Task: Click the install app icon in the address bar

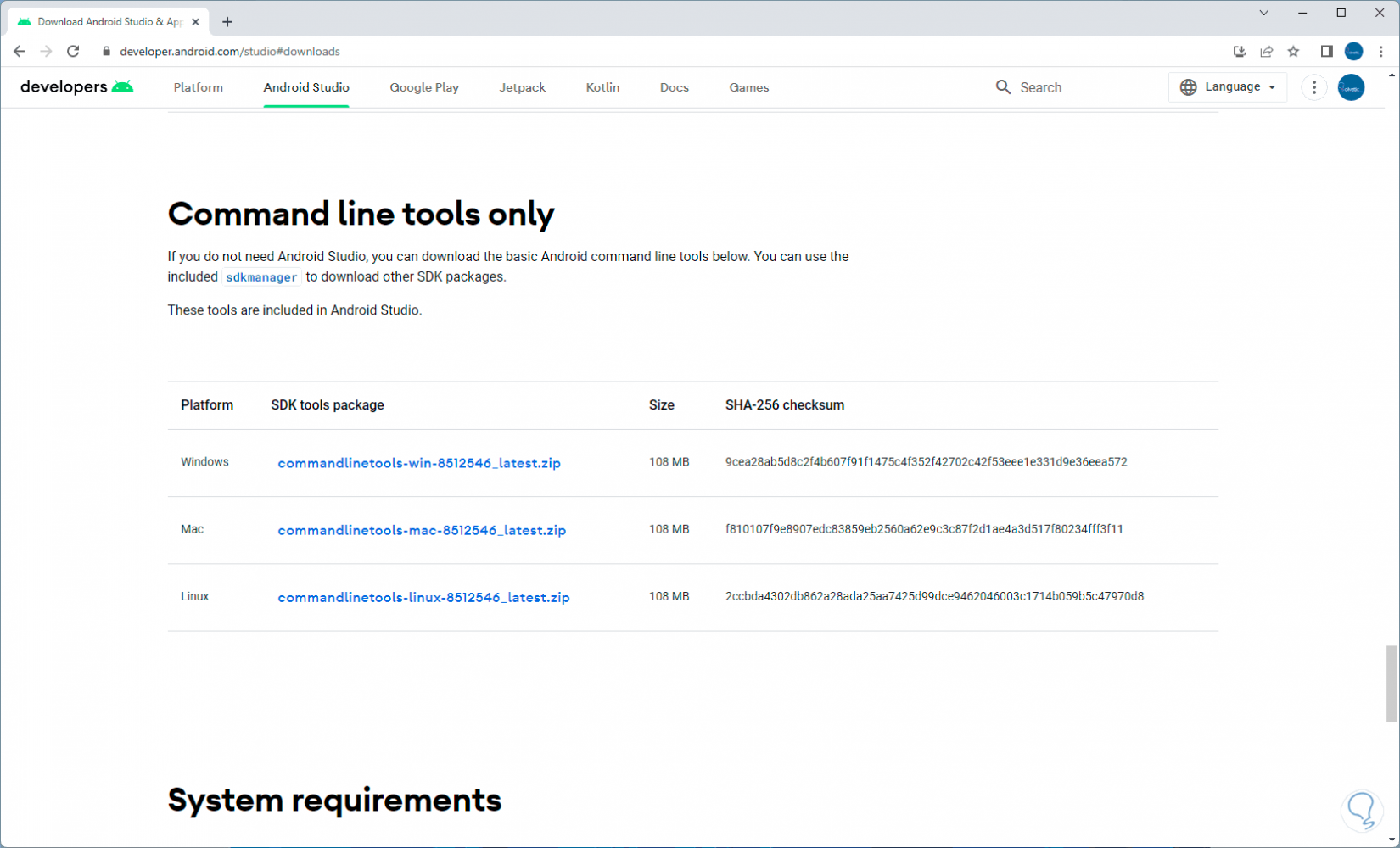Action: [x=1239, y=52]
